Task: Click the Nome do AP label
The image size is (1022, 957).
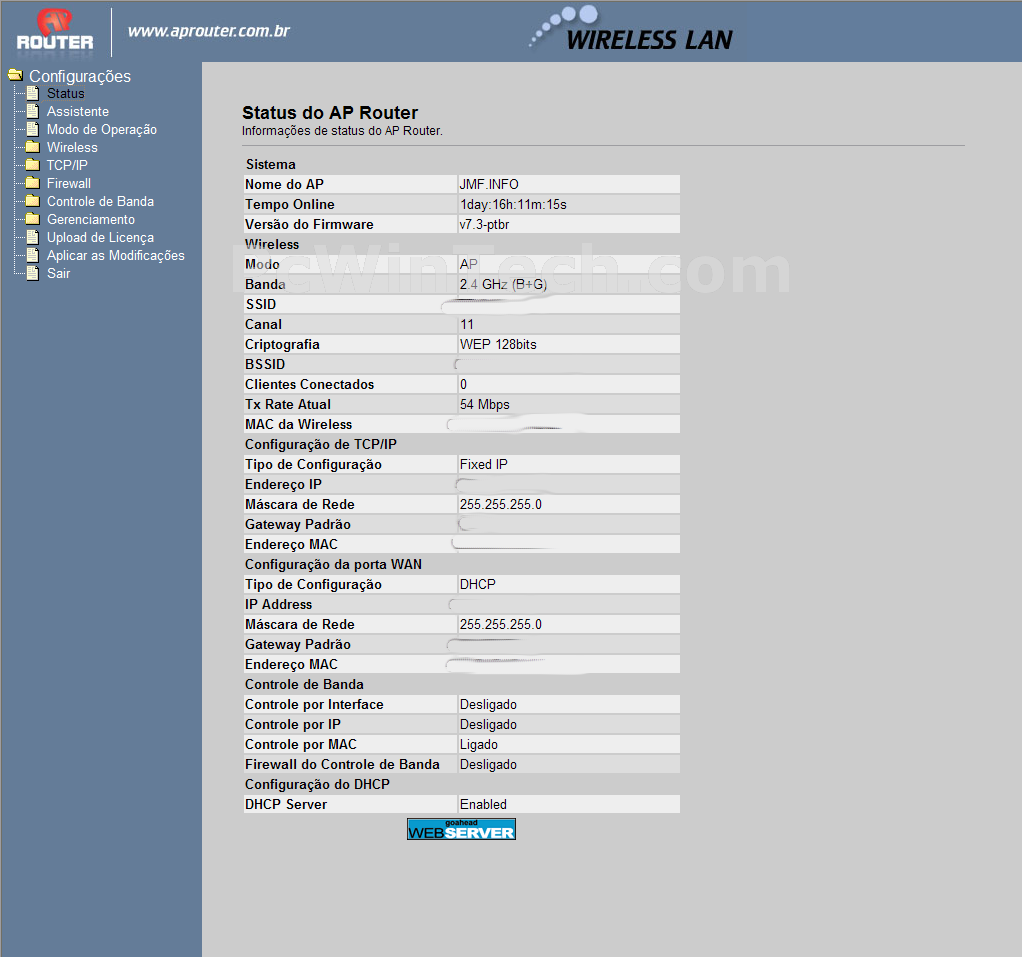Action: click(284, 184)
